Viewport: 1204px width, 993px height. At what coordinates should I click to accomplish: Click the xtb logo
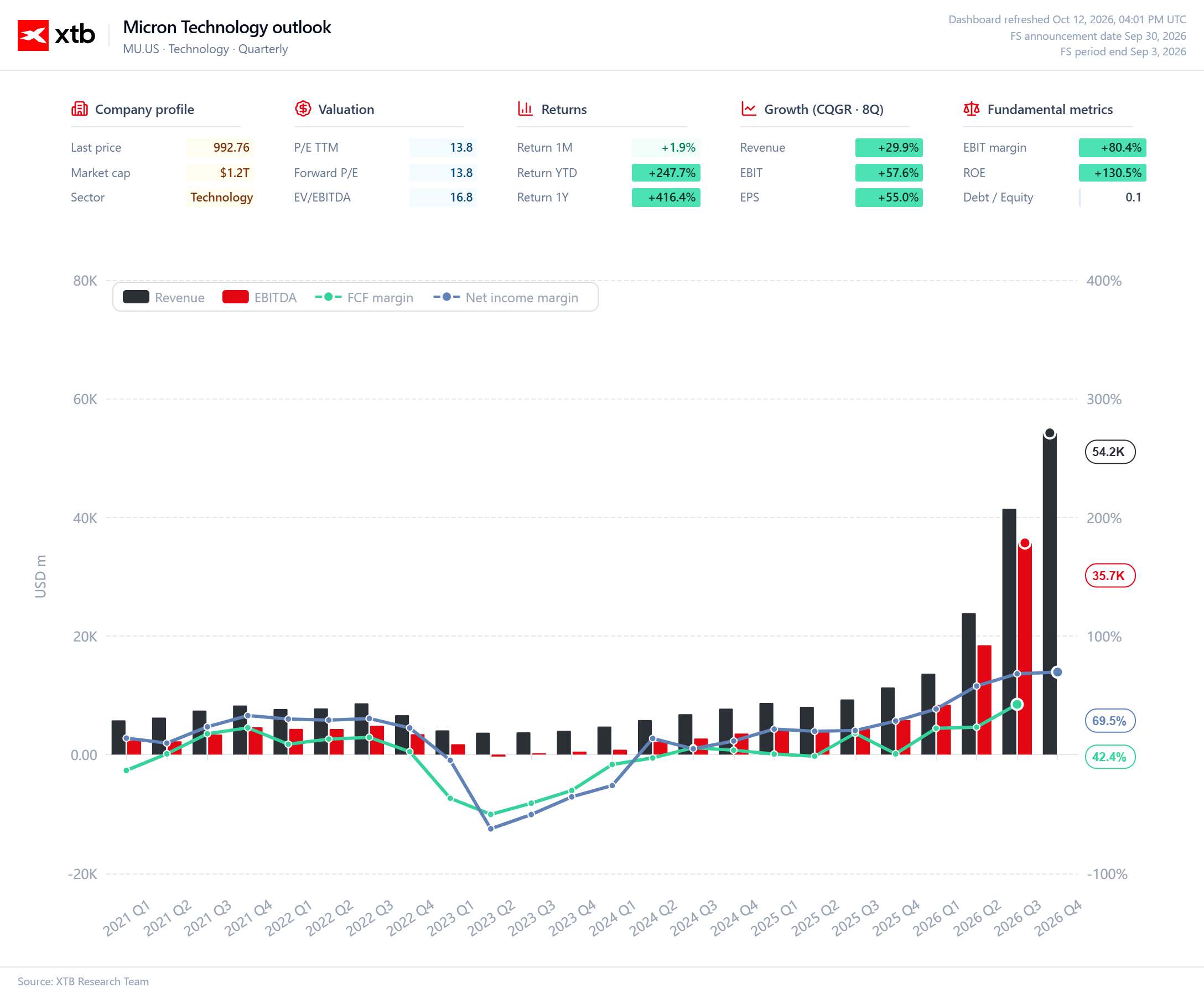point(56,35)
